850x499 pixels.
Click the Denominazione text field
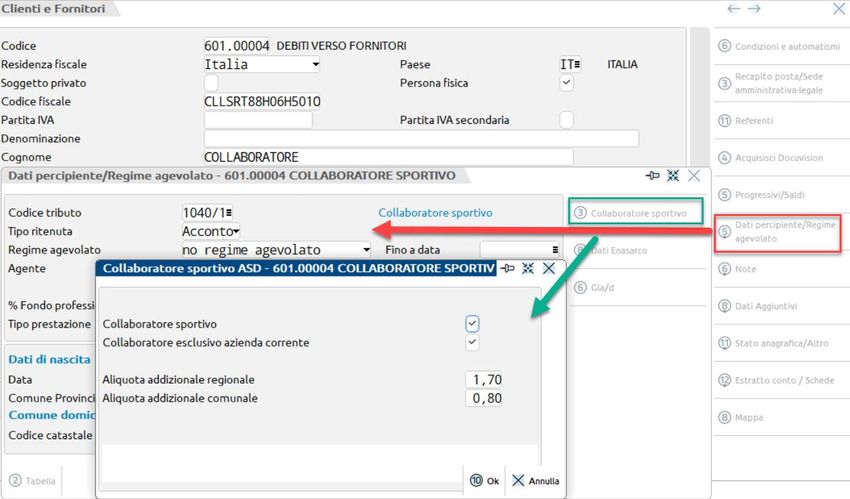coord(420,138)
